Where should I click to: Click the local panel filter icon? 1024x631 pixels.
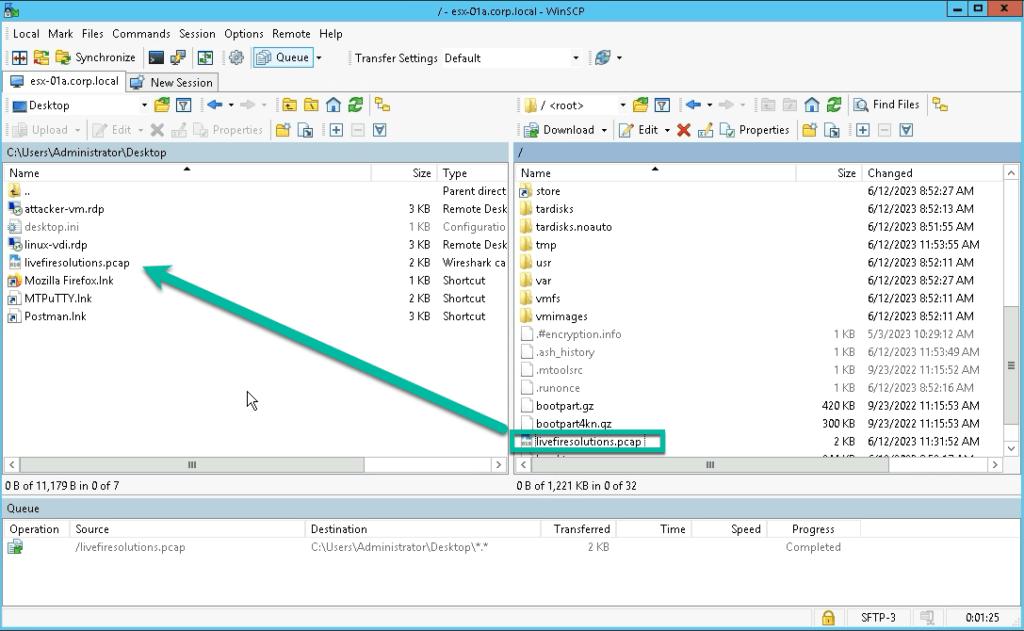184,105
